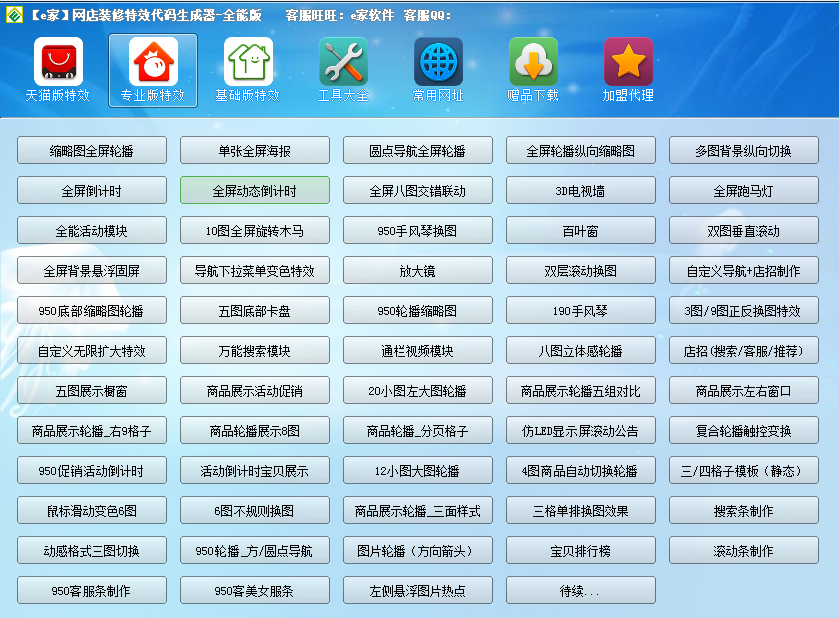Choose the 百叶窗 effect button
This screenshot has height=618, width=839.
(581, 231)
